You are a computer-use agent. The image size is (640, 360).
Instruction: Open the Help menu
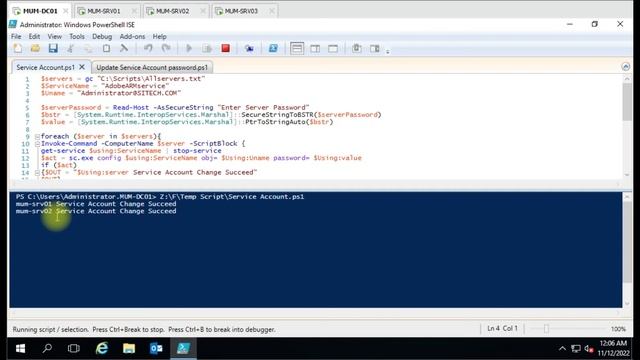click(160, 36)
